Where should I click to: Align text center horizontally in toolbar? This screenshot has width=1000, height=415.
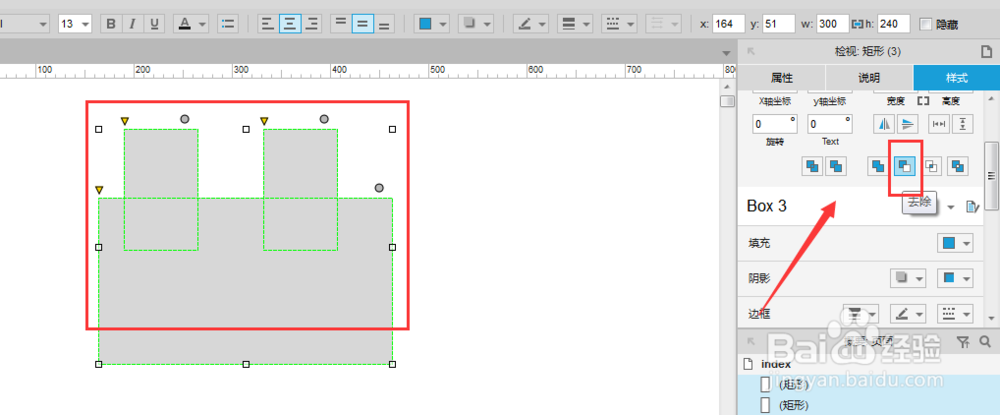[290, 24]
